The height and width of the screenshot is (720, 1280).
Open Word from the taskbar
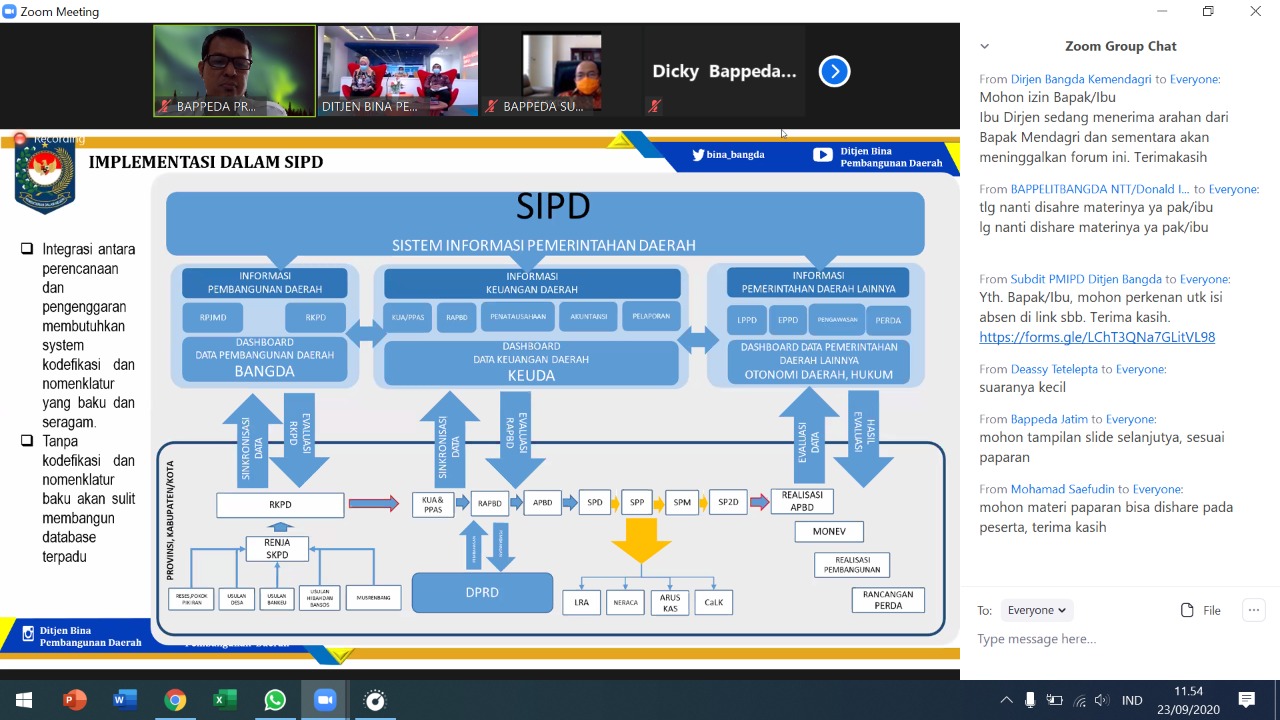tap(125, 700)
